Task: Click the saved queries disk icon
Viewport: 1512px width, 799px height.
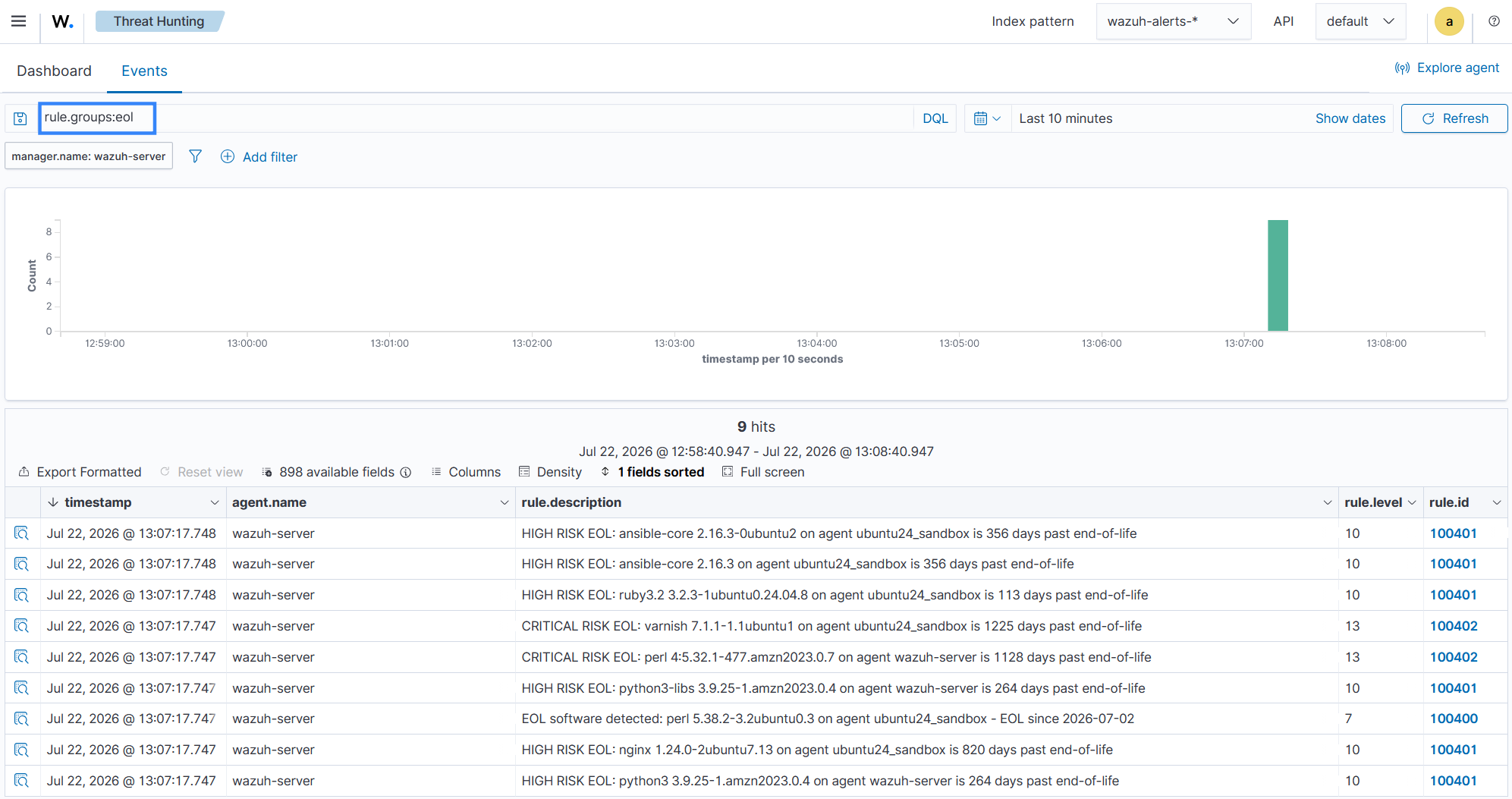Action: pos(20,118)
